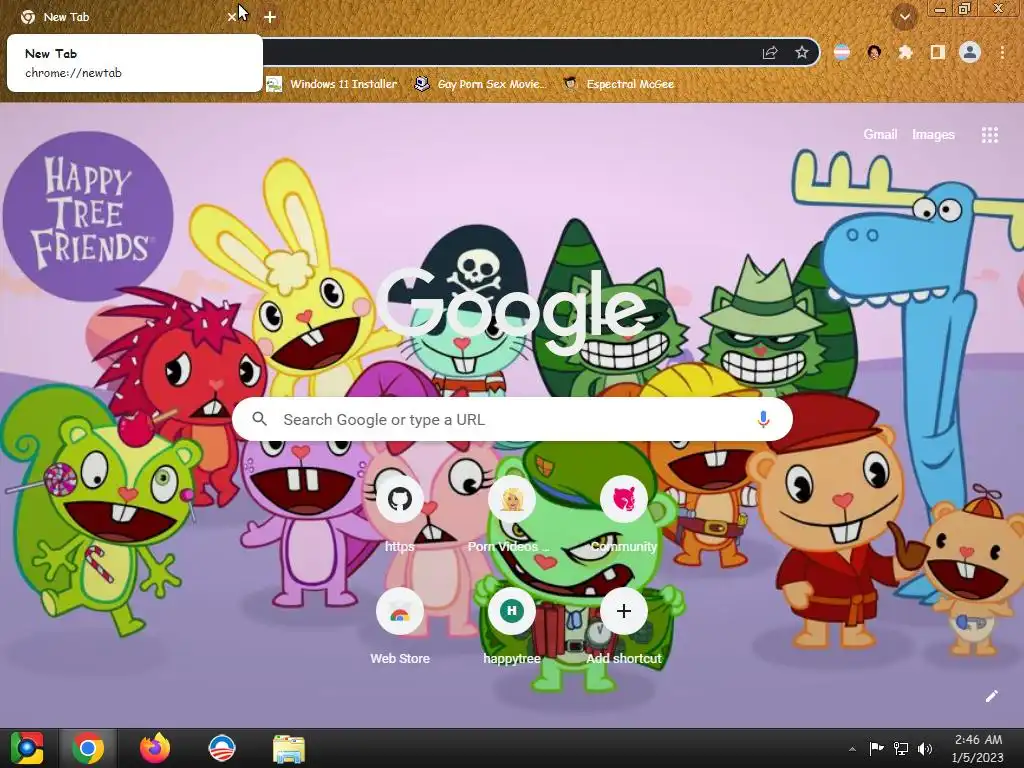Open the Extensions puzzle piece menu
Image resolution: width=1024 pixels, height=768 pixels.
[x=905, y=52]
